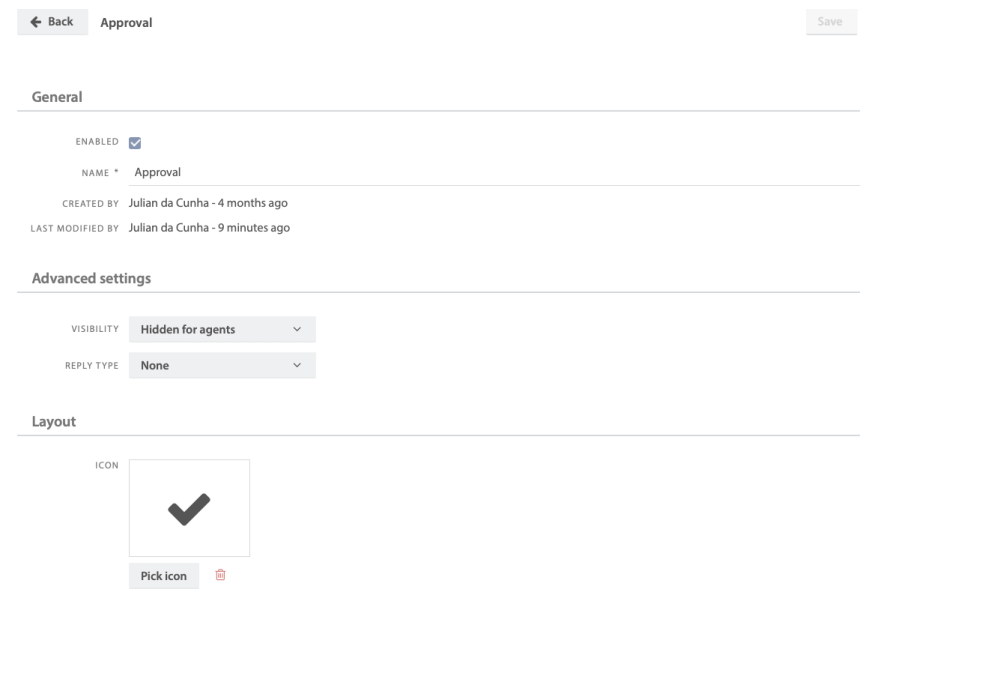Click the VISIBILITY field label
The width and height of the screenshot is (1000, 685).
95,329
